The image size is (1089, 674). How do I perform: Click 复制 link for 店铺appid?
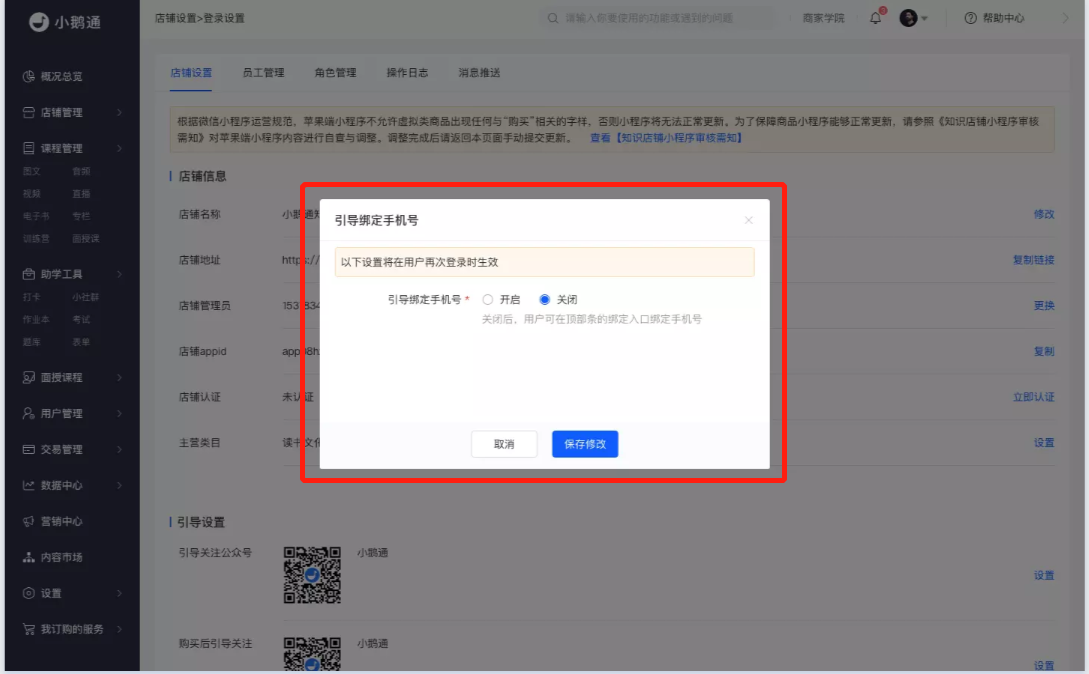[x=1044, y=352]
